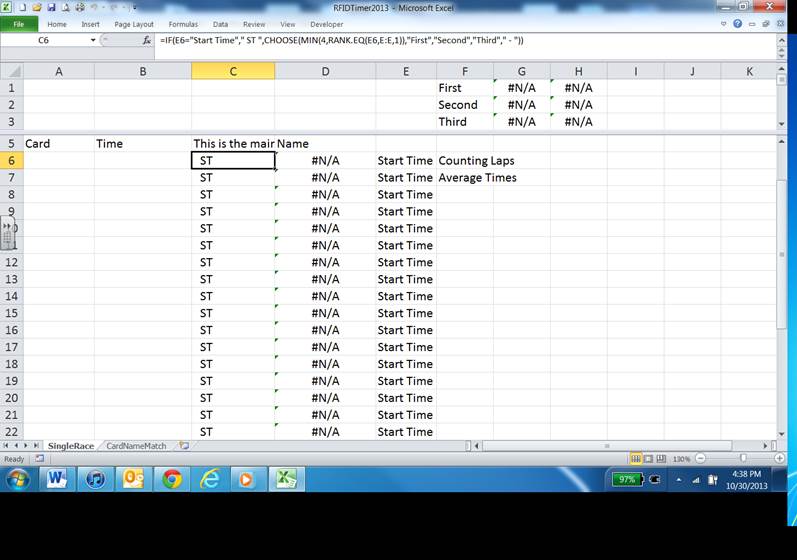Click the macro recording icon in status bar
The width and height of the screenshot is (797, 560).
tap(39, 458)
